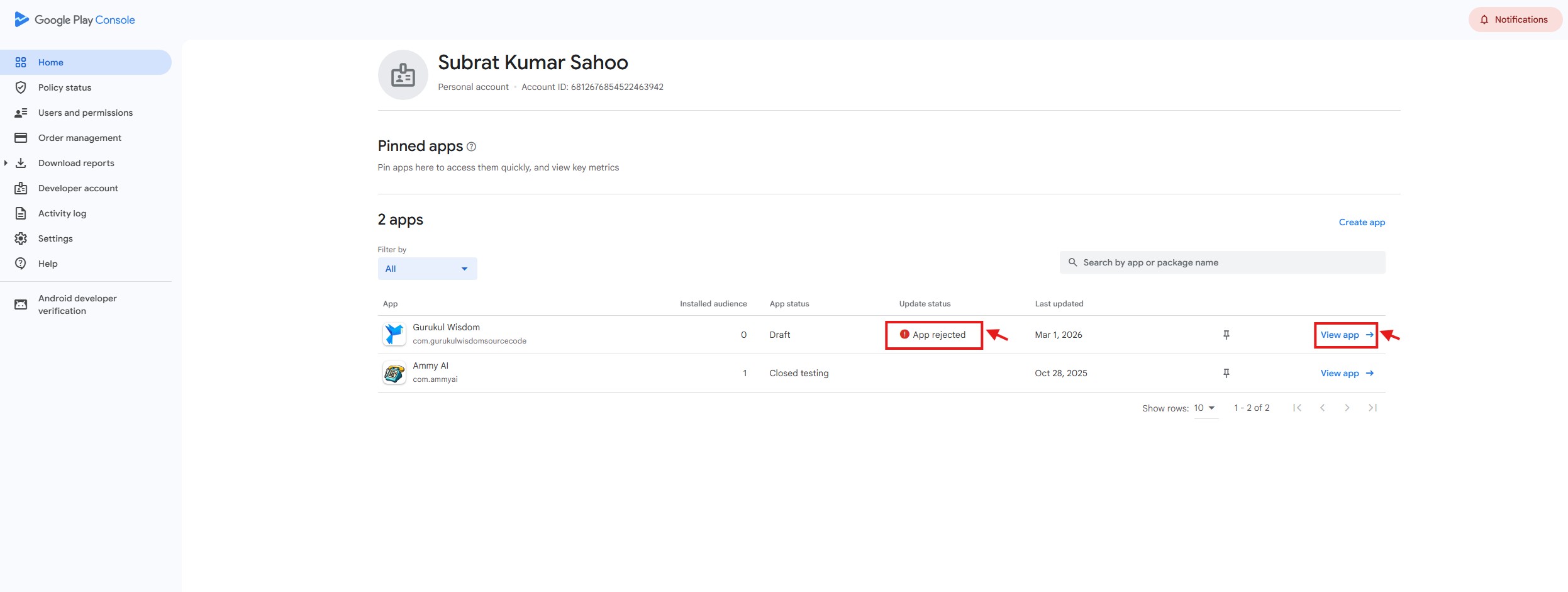Screen dimensions: 1568x592
Task: Click the app search field
Action: coord(1222,262)
